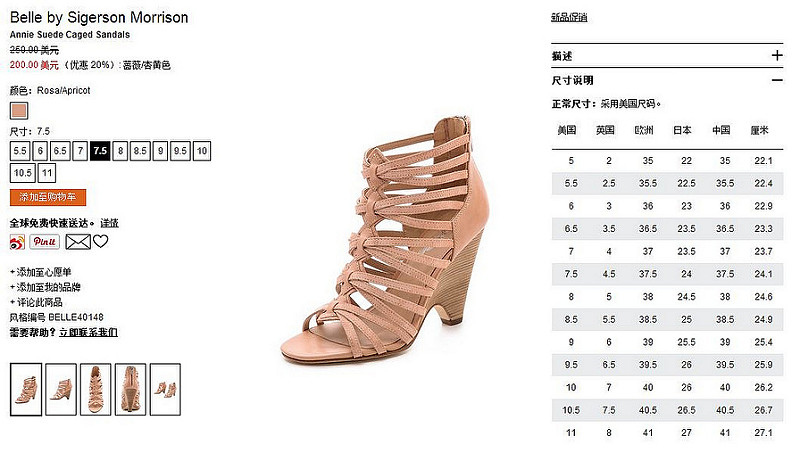
Task: View the front-view shoe thumbnail
Action: click(95, 389)
